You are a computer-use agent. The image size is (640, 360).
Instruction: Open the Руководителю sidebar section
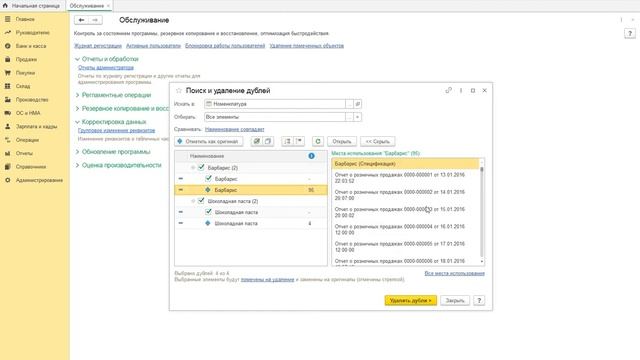[x=33, y=33]
